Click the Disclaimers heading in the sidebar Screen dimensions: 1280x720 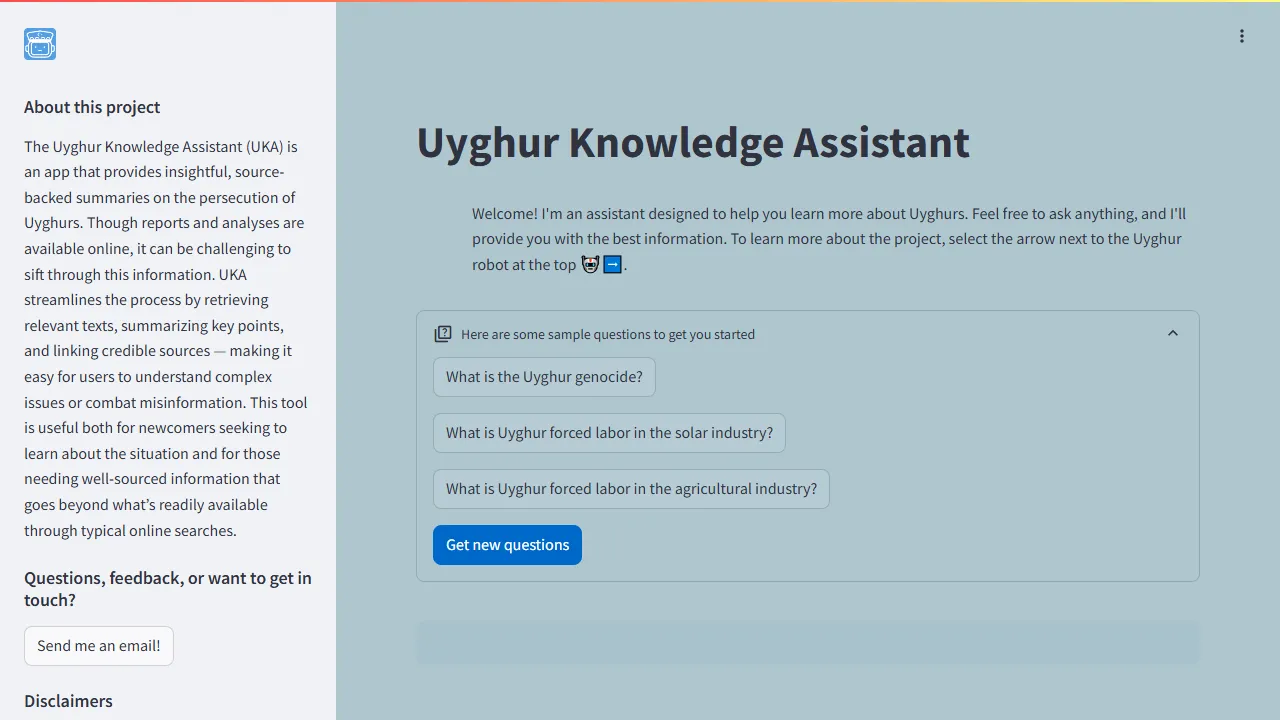[x=67, y=701]
